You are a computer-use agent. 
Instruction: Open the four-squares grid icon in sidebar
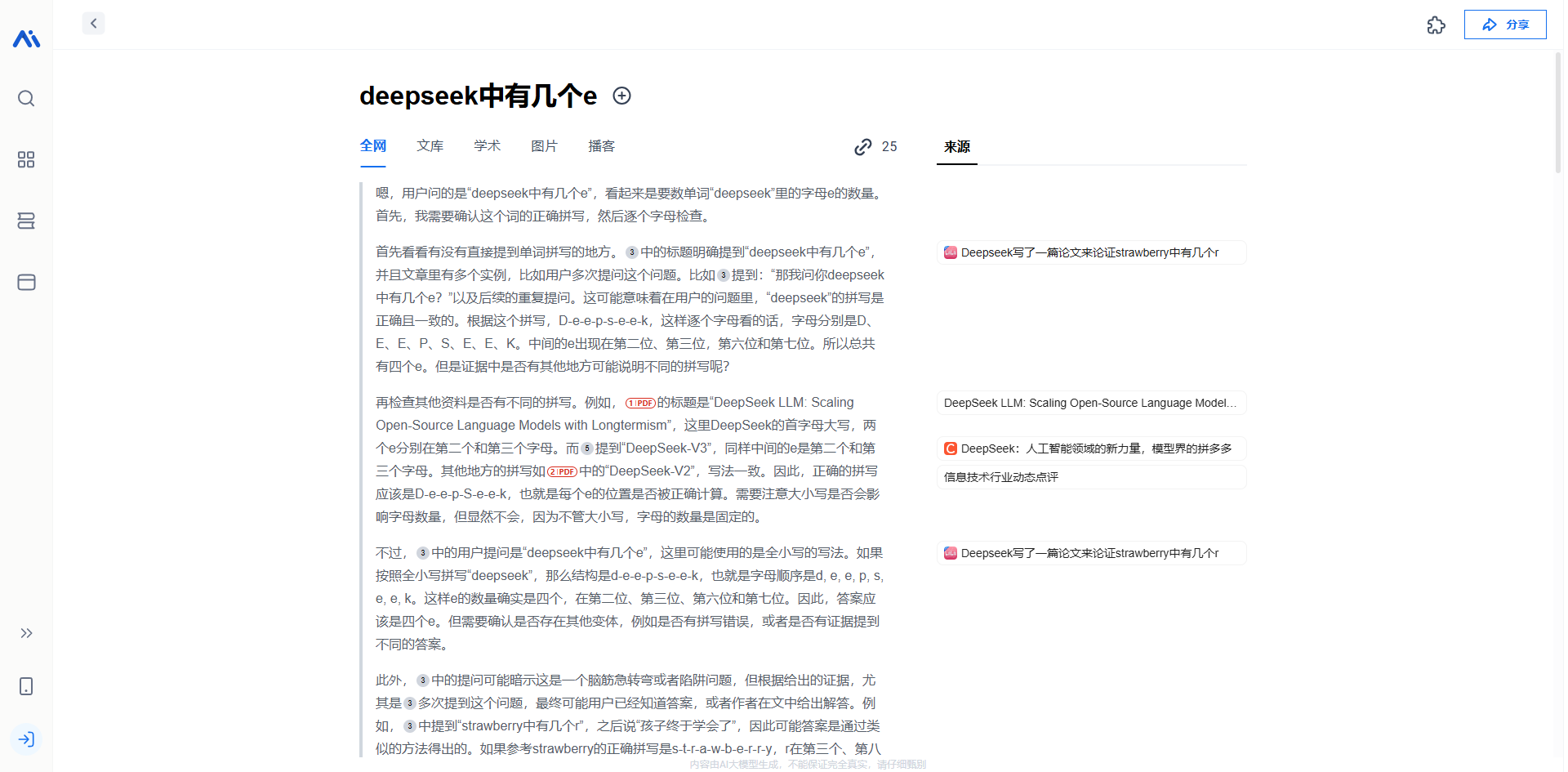[x=26, y=159]
